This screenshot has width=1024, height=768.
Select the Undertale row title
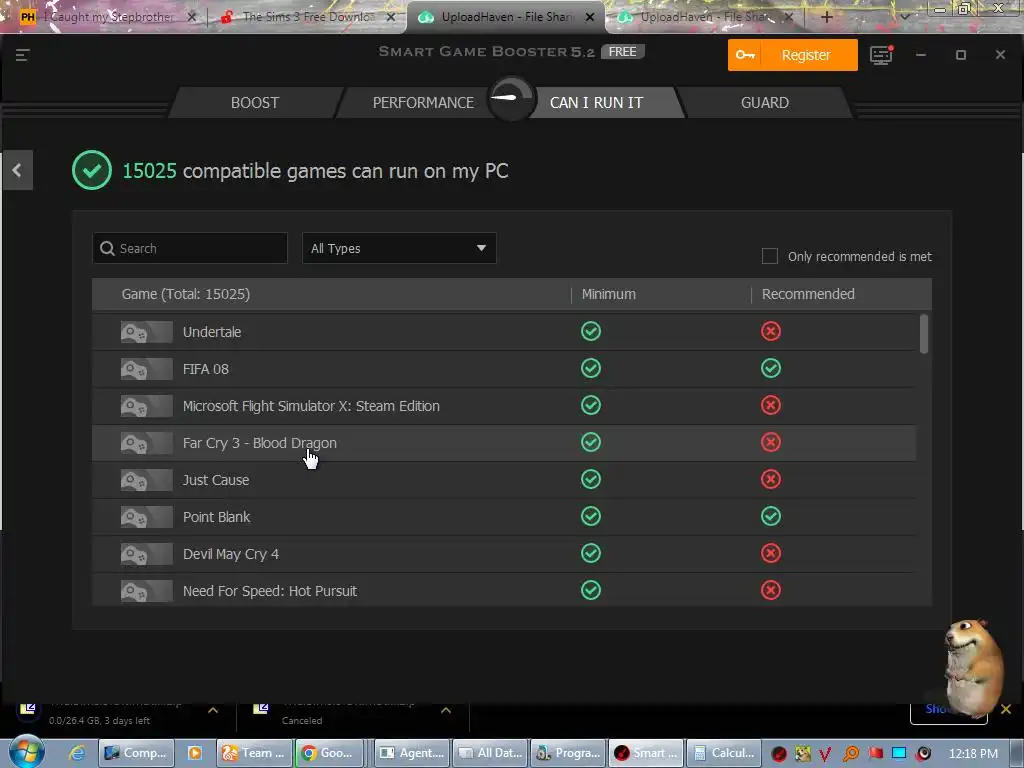212,332
